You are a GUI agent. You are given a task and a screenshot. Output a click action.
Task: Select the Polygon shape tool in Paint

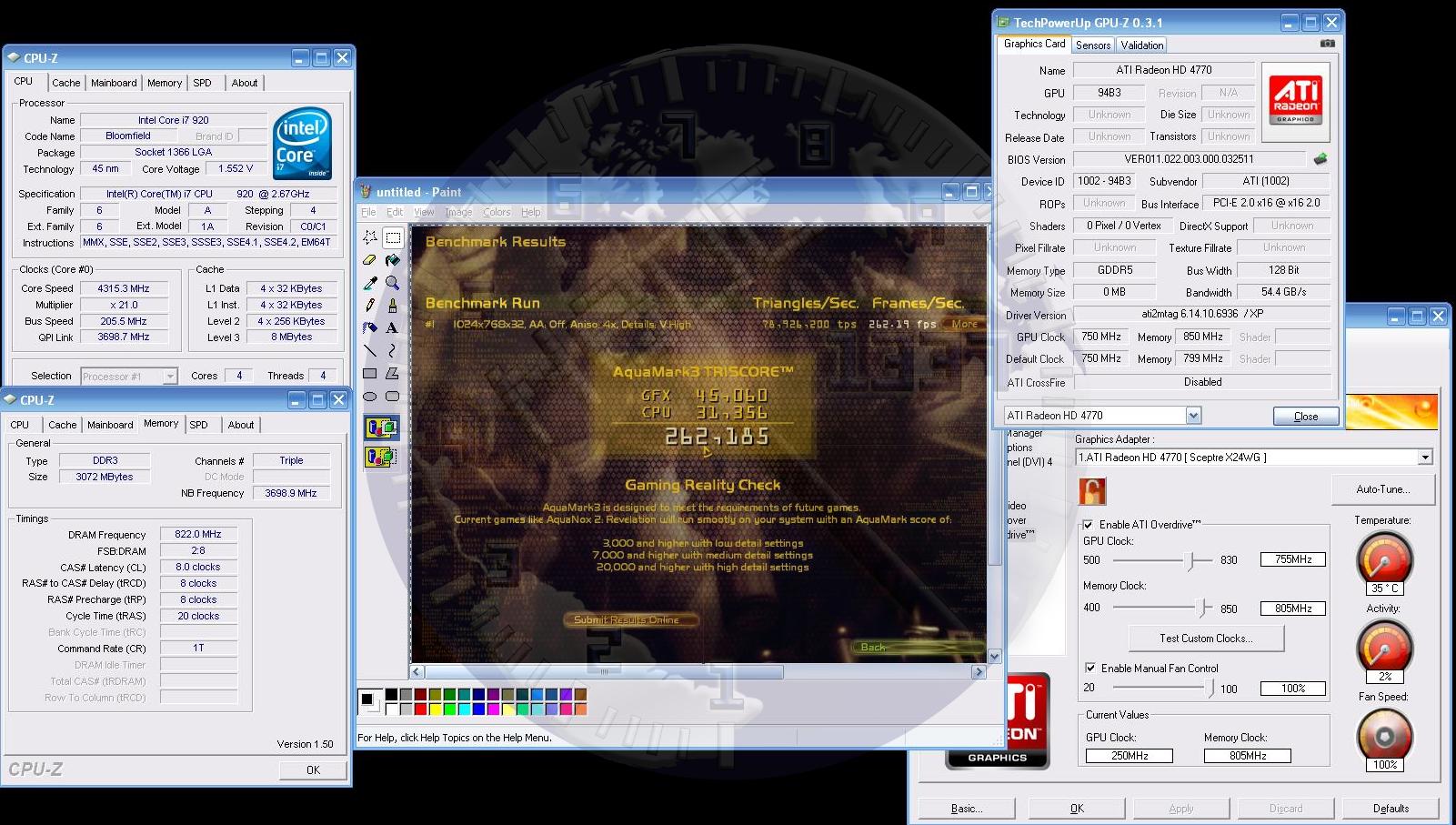tap(392, 373)
